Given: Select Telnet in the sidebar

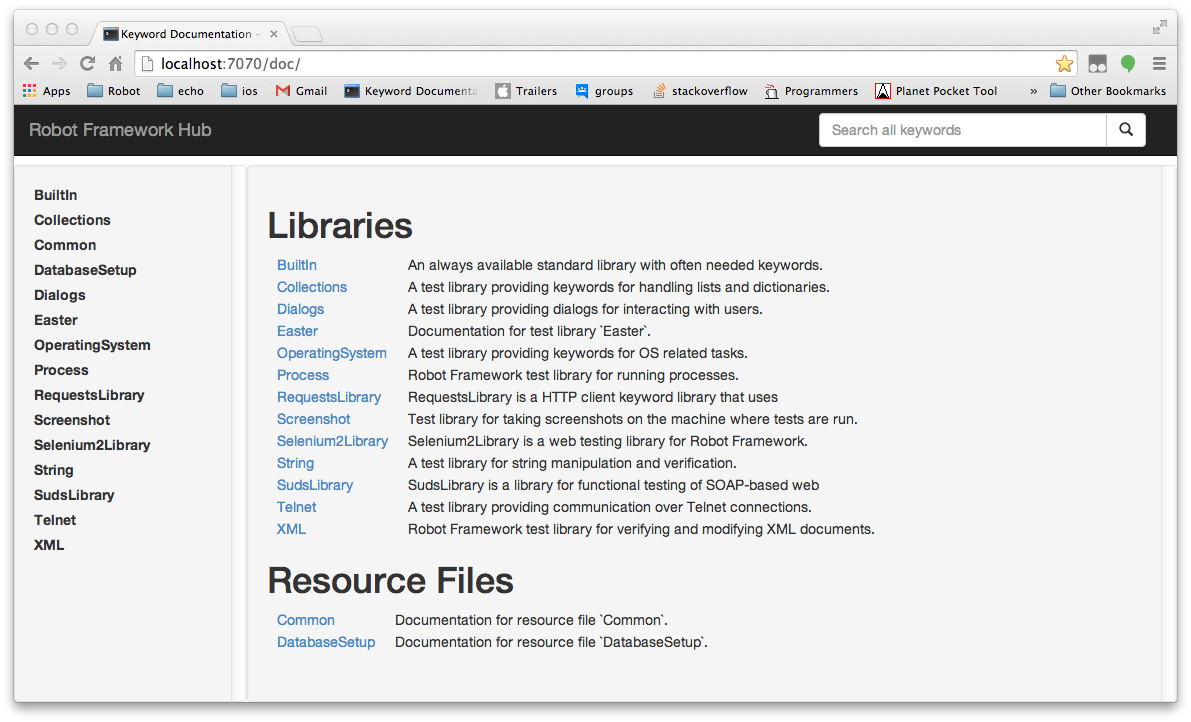Looking at the screenshot, I should 55,521.
